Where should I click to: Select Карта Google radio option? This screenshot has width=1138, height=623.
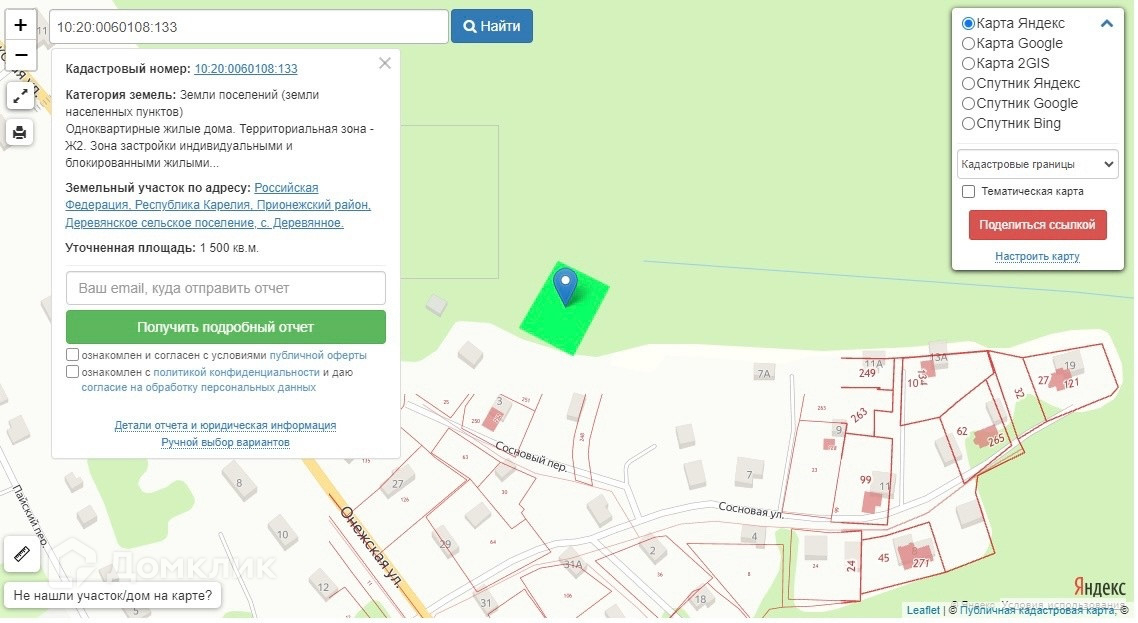click(x=968, y=44)
